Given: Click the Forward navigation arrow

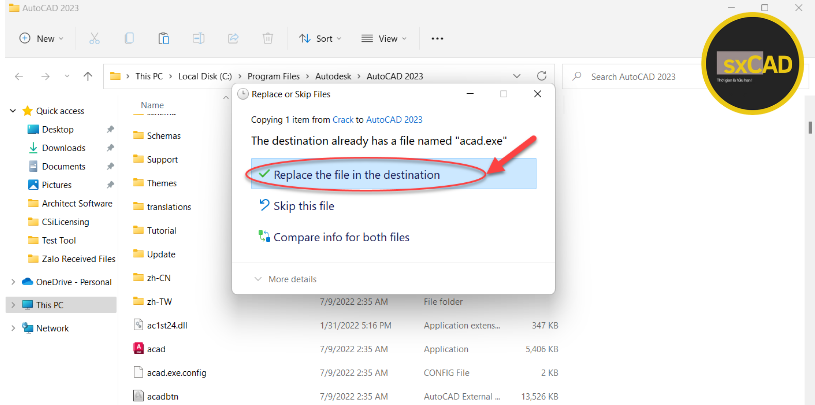Looking at the screenshot, I should 45,76.
